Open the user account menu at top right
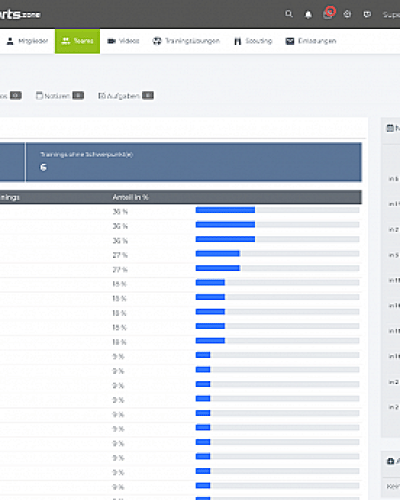Screen dimensions: 400x500 pos(391,14)
